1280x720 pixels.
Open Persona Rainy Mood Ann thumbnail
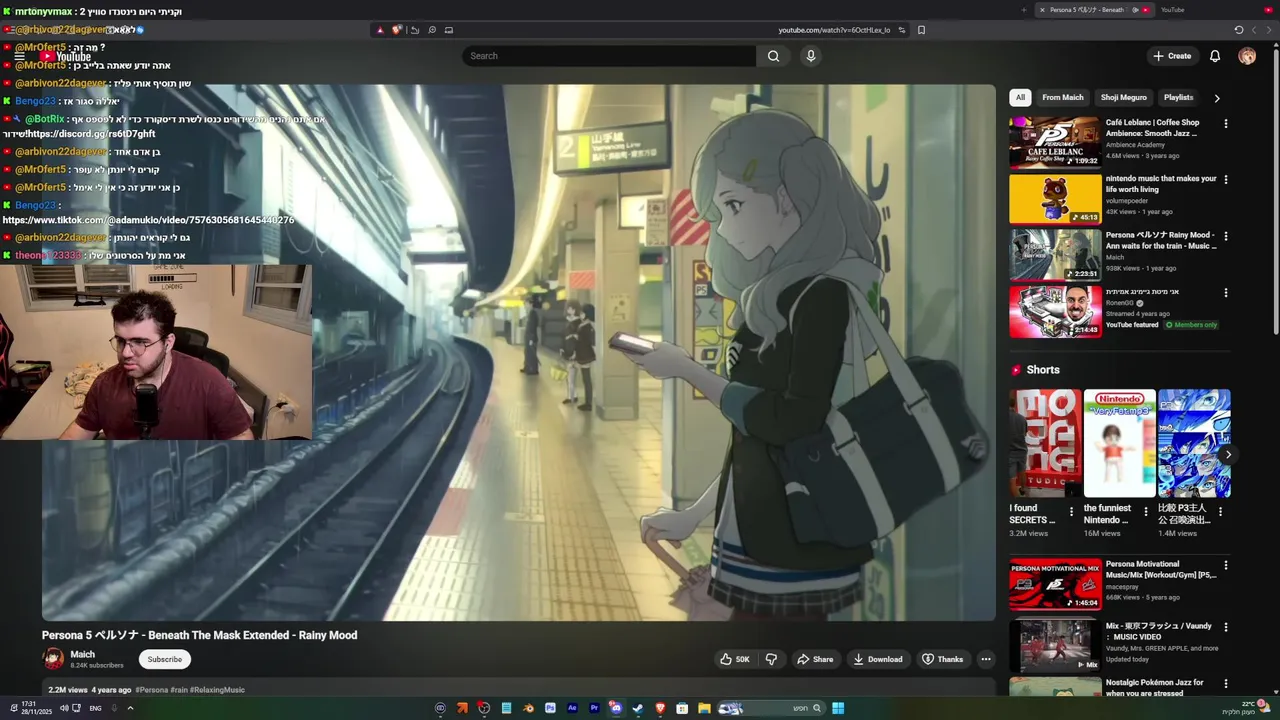(x=1055, y=255)
